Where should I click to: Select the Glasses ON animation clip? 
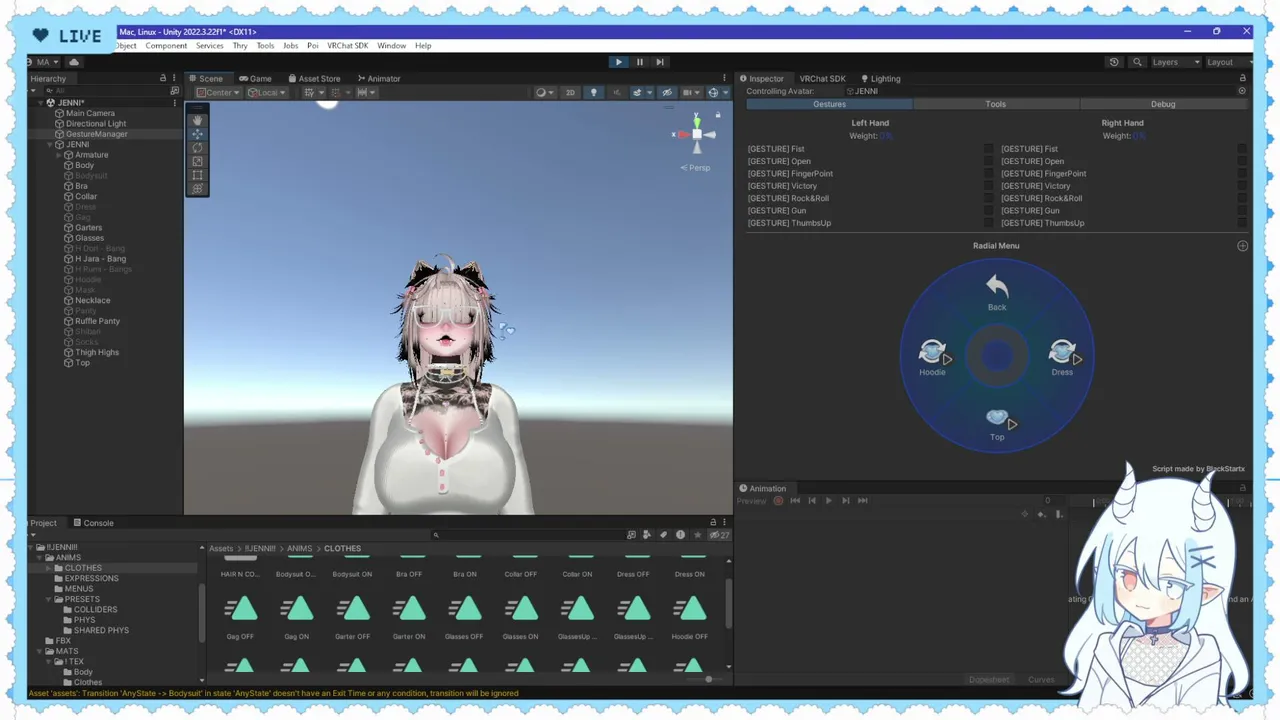(520, 615)
